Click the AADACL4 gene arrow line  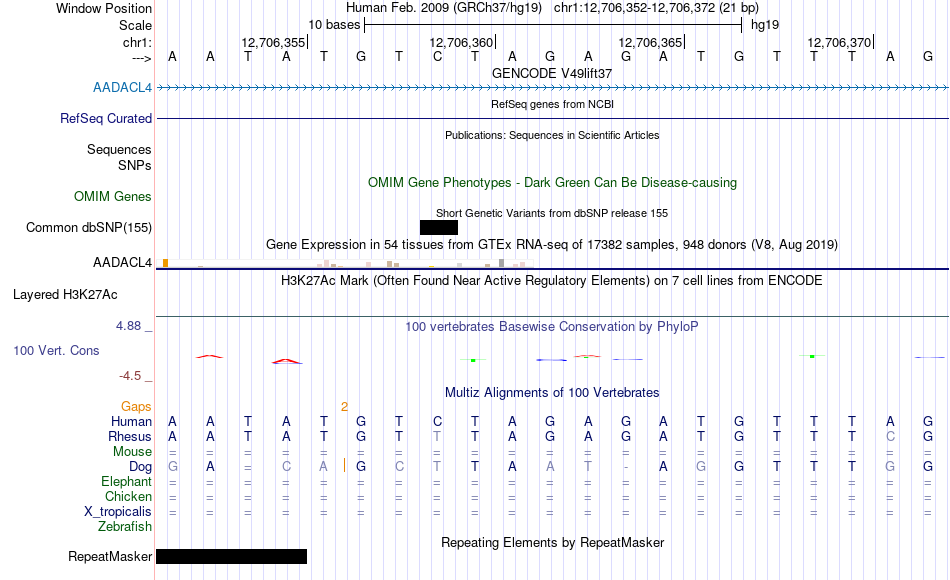tap(553, 87)
